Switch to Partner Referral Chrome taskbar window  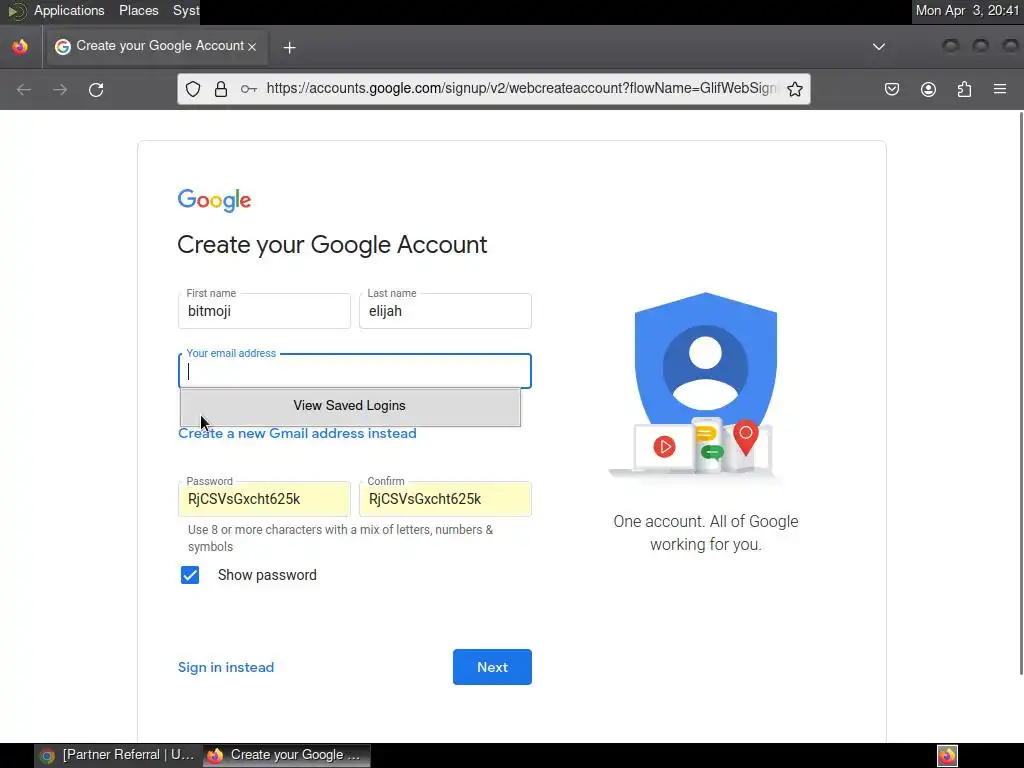[x=118, y=755]
